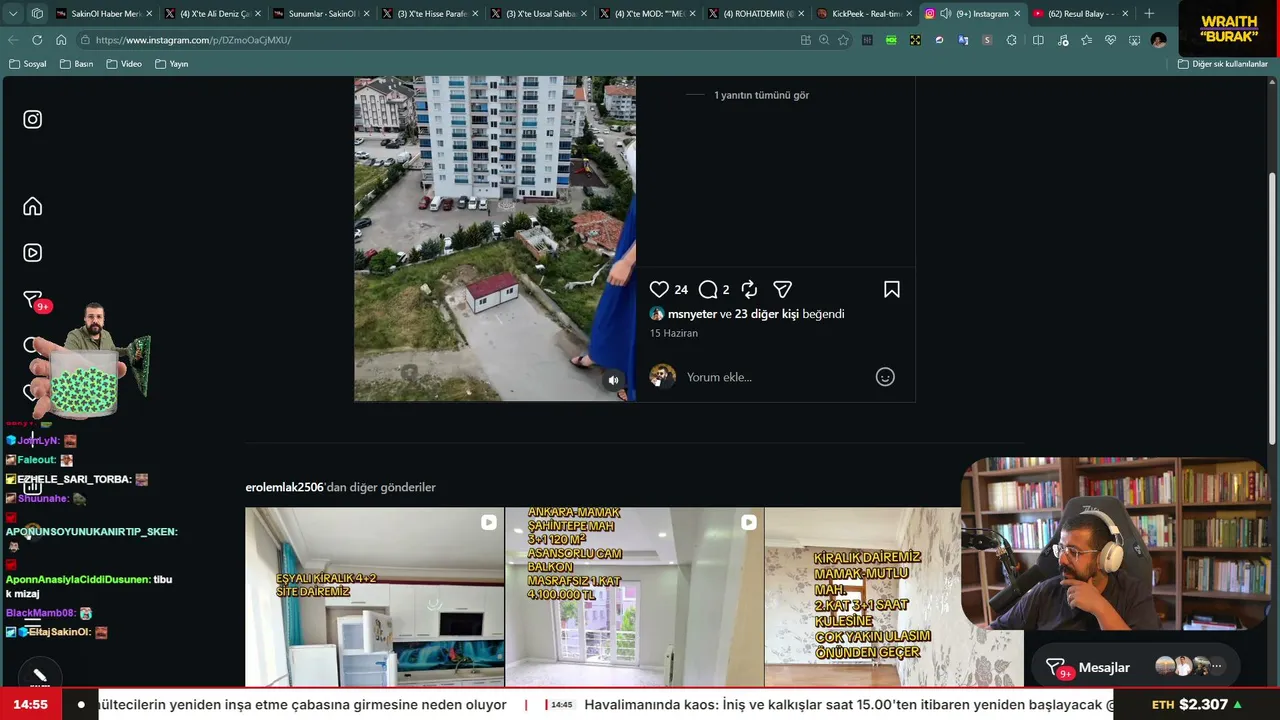The image size is (1280, 720).
Task: Reload the Instagram page
Action: point(37,40)
